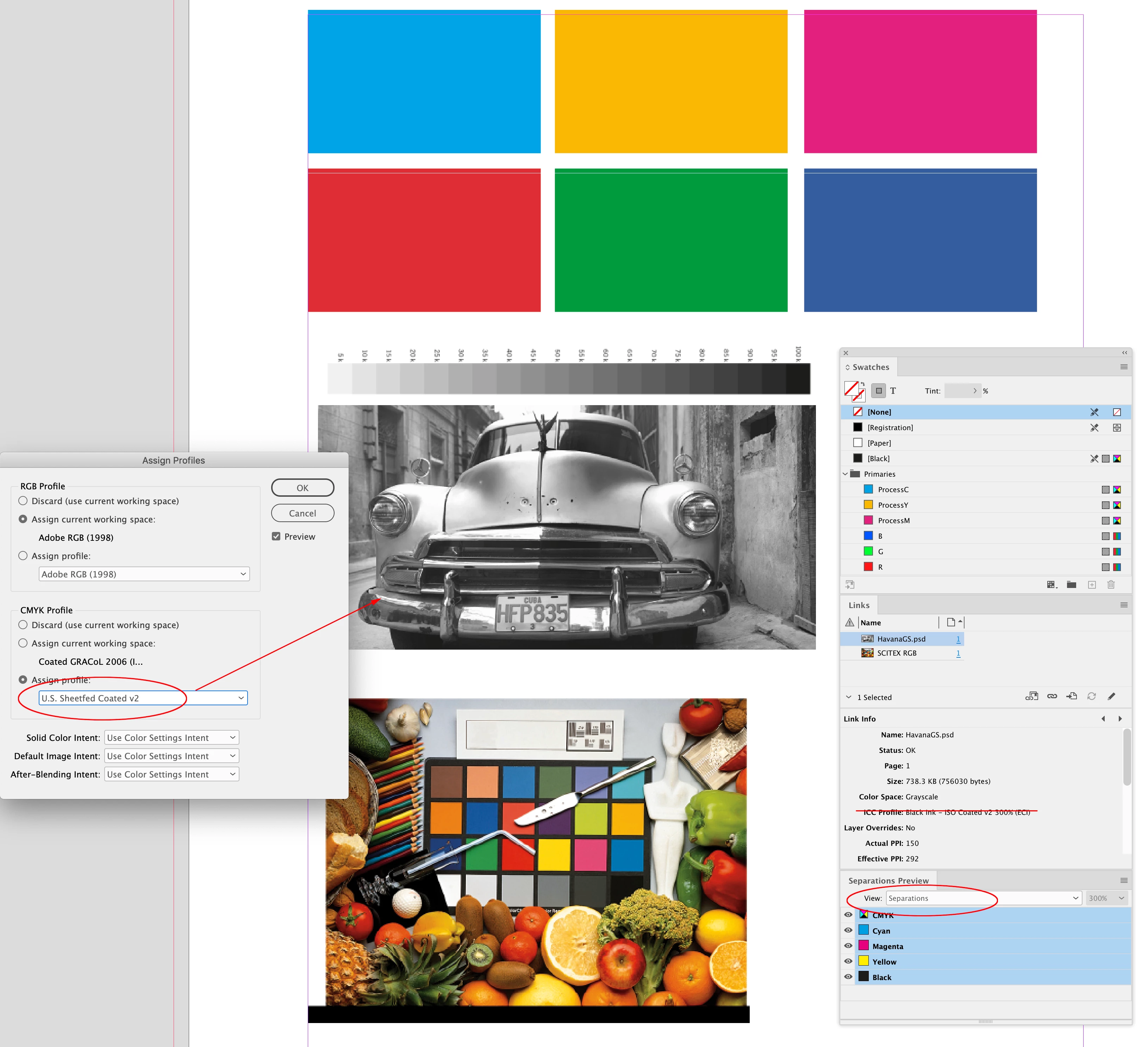Open the U.S. Sheetfed Coated v2 dropdown
The width and height of the screenshot is (1148, 1047).
[x=143, y=698]
